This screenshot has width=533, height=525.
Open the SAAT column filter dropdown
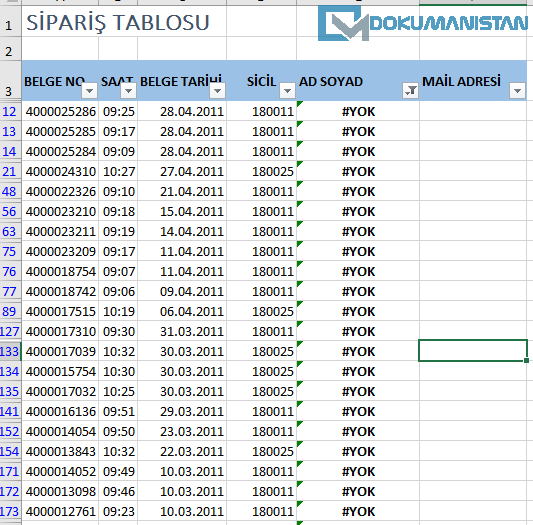click(128, 91)
